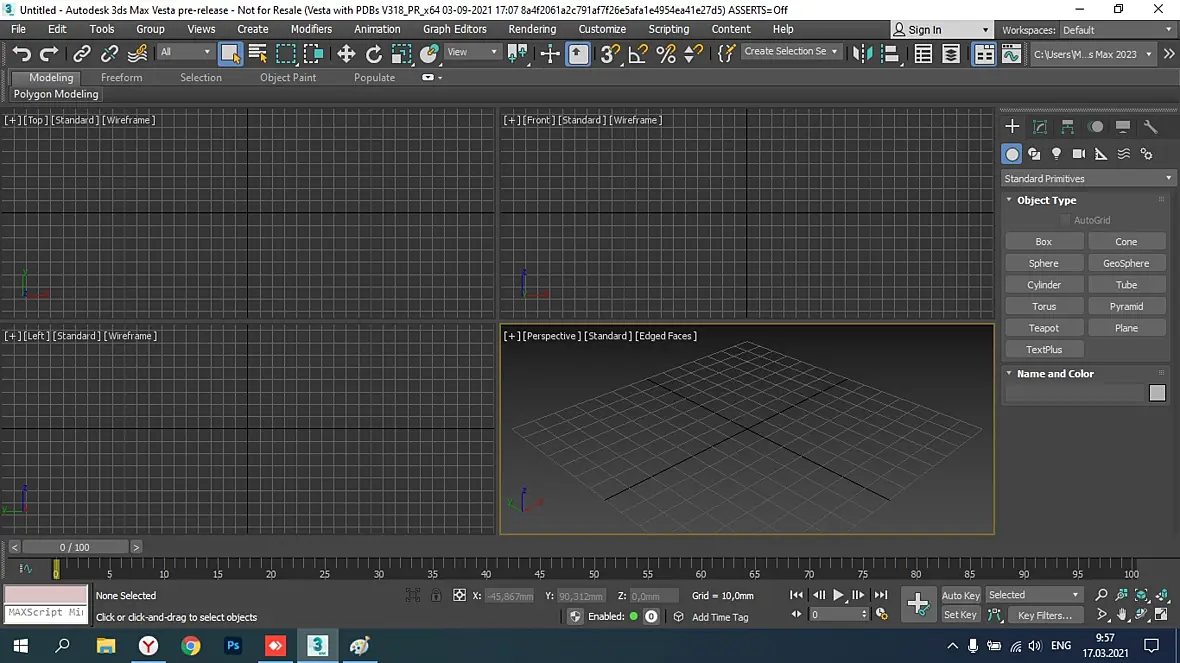Image resolution: width=1180 pixels, height=663 pixels.
Task: Open the Mirror tool icon
Action: click(862, 53)
